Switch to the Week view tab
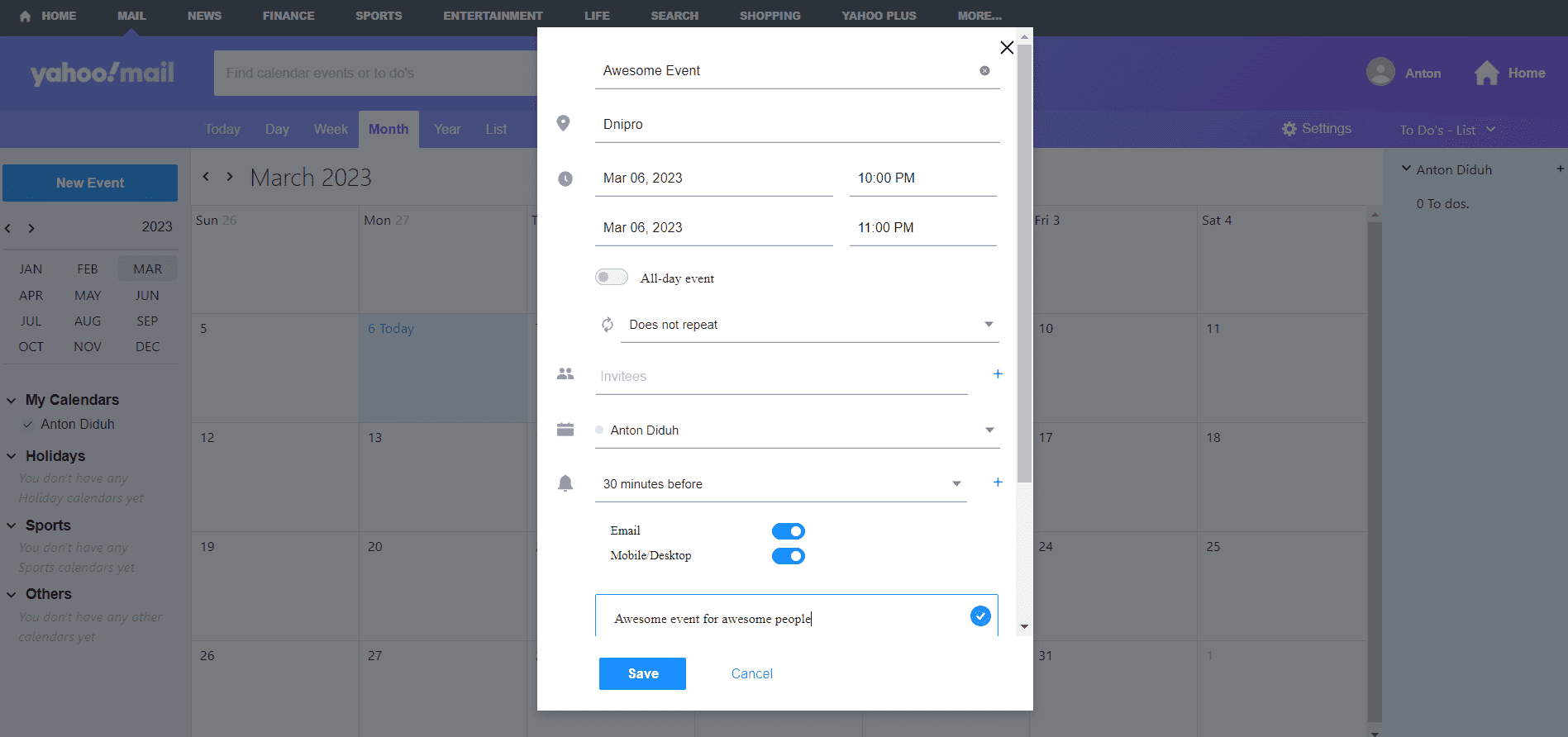The height and width of the screenshot is (737, 1568). click(331, 130)
